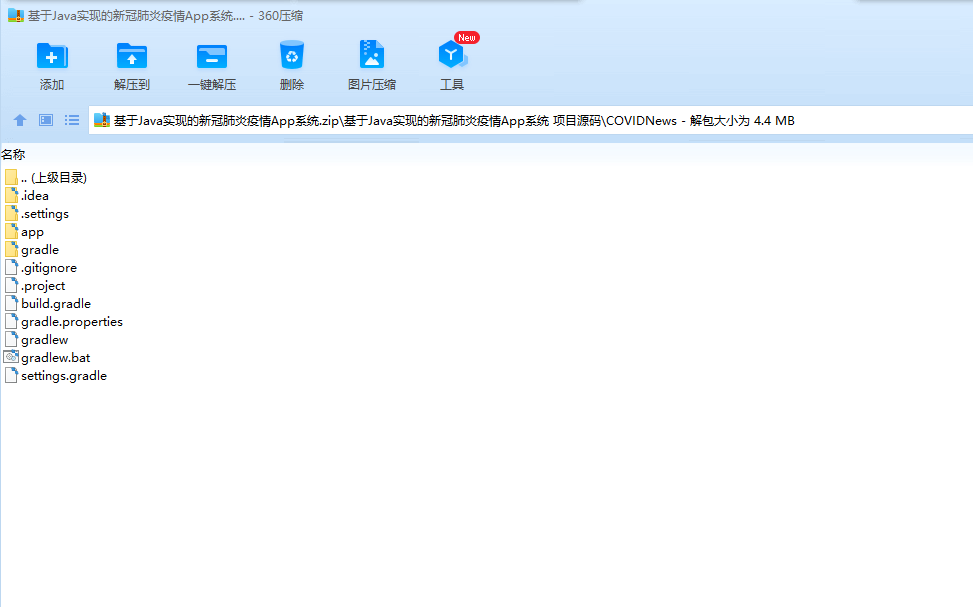Click the .settings folder icon
The width and height of the screenshot is (973, 607).
(11, 214)
